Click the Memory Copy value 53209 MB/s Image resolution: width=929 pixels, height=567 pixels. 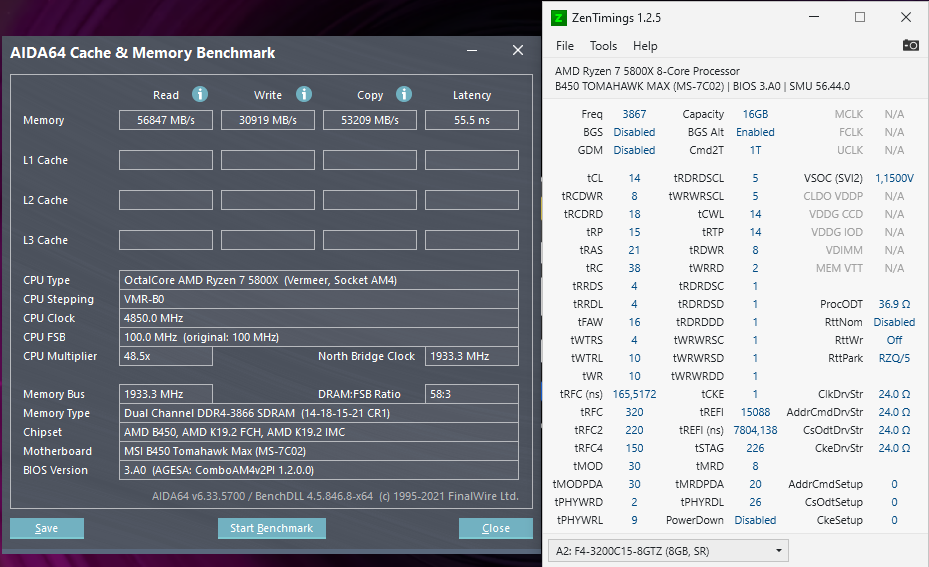(370, 120)
